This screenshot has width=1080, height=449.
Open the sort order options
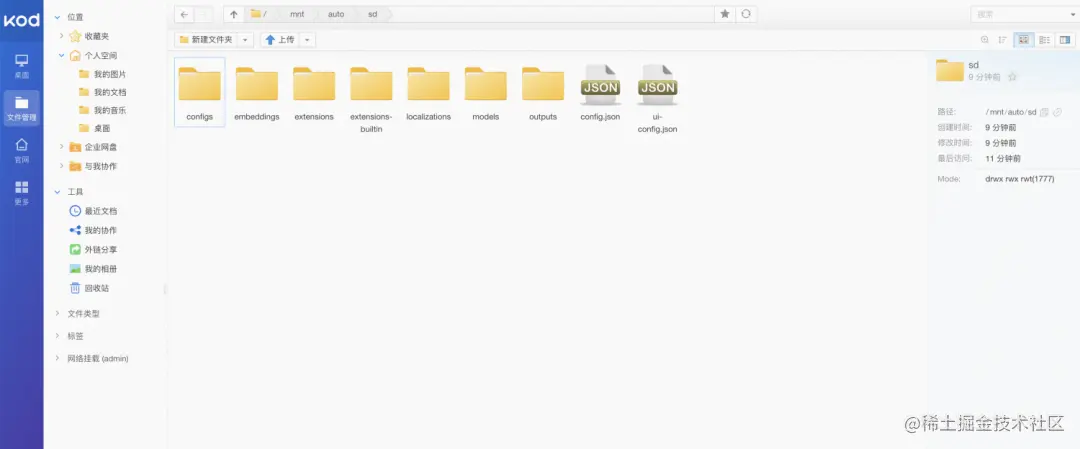click(1003, 40)
